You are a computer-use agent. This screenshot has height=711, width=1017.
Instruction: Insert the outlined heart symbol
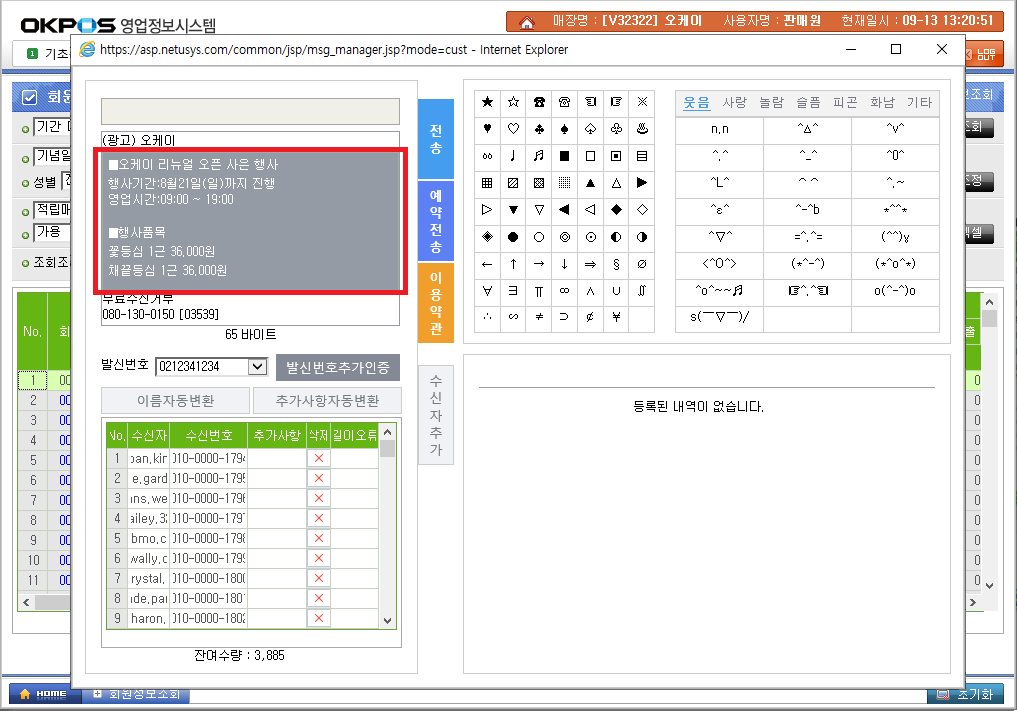pos(513,129)
